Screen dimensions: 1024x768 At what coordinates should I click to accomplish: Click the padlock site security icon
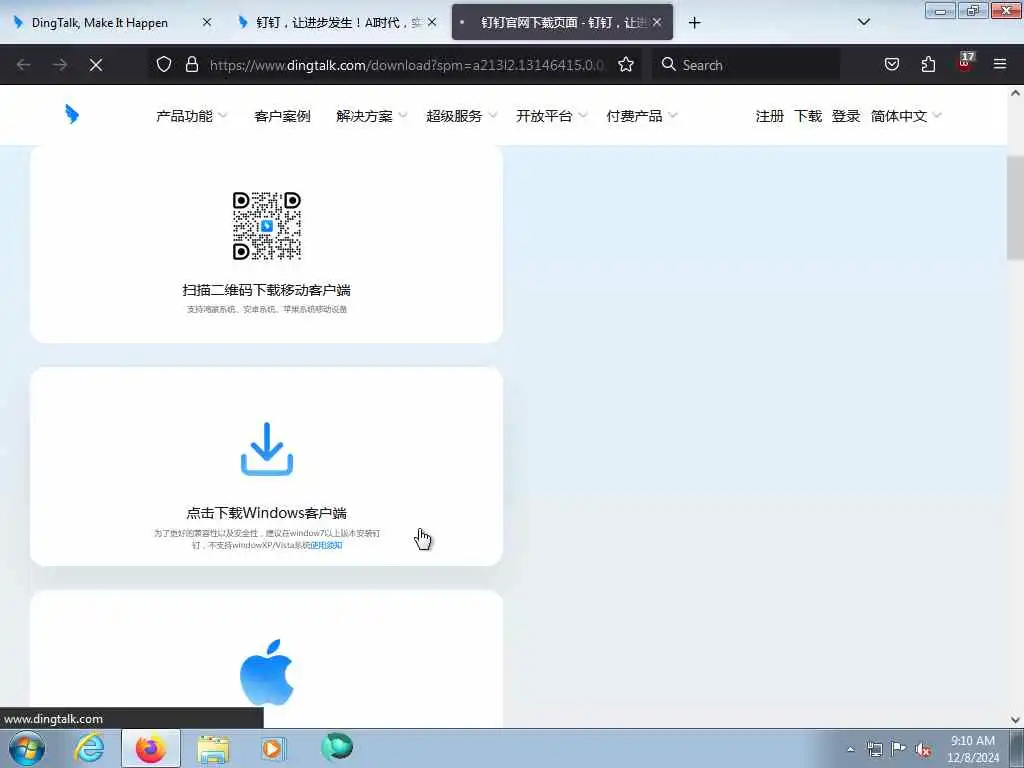[191, 64]
